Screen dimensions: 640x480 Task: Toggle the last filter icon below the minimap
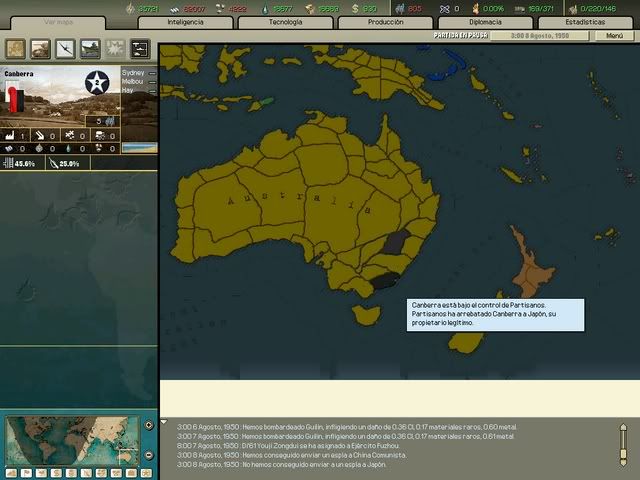tap(145, 472)
